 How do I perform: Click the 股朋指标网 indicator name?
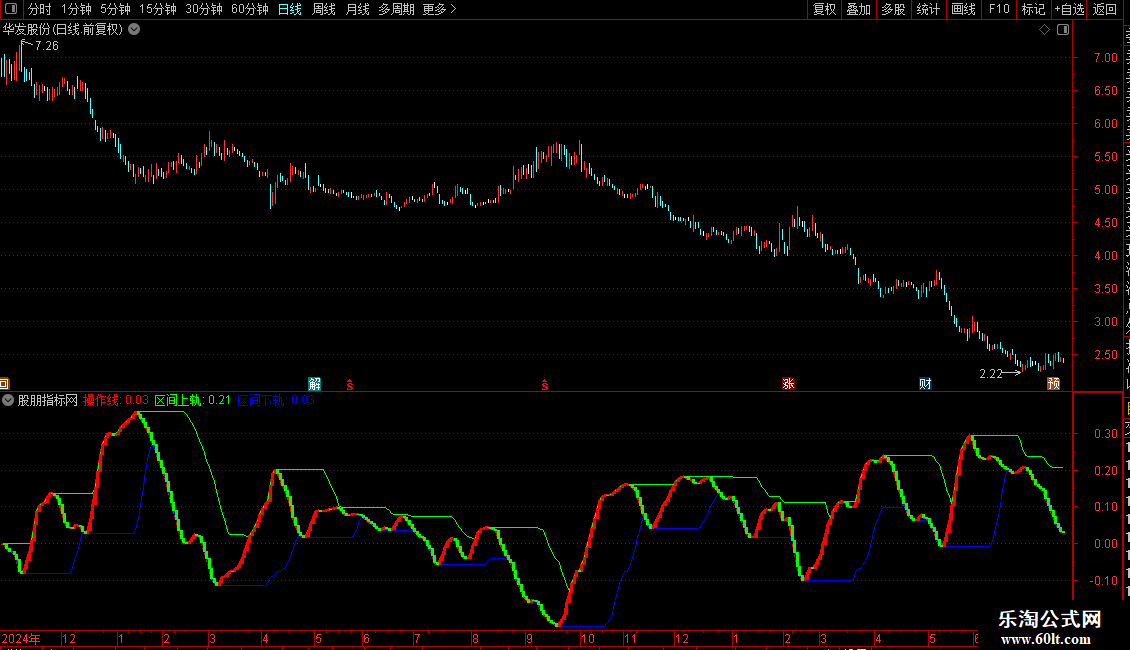coord(48,400)
